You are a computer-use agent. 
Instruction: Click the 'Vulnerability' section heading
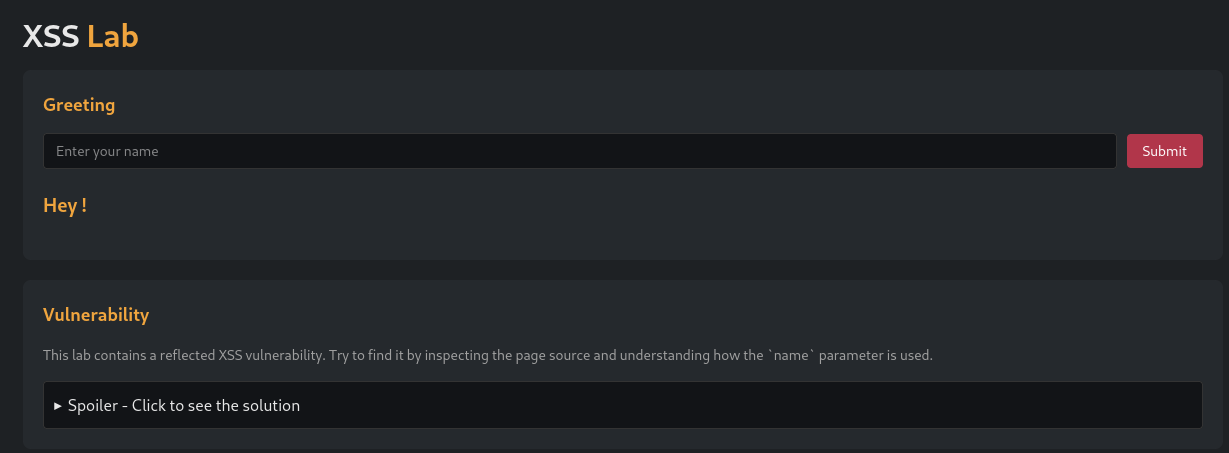tap(96, 315)
